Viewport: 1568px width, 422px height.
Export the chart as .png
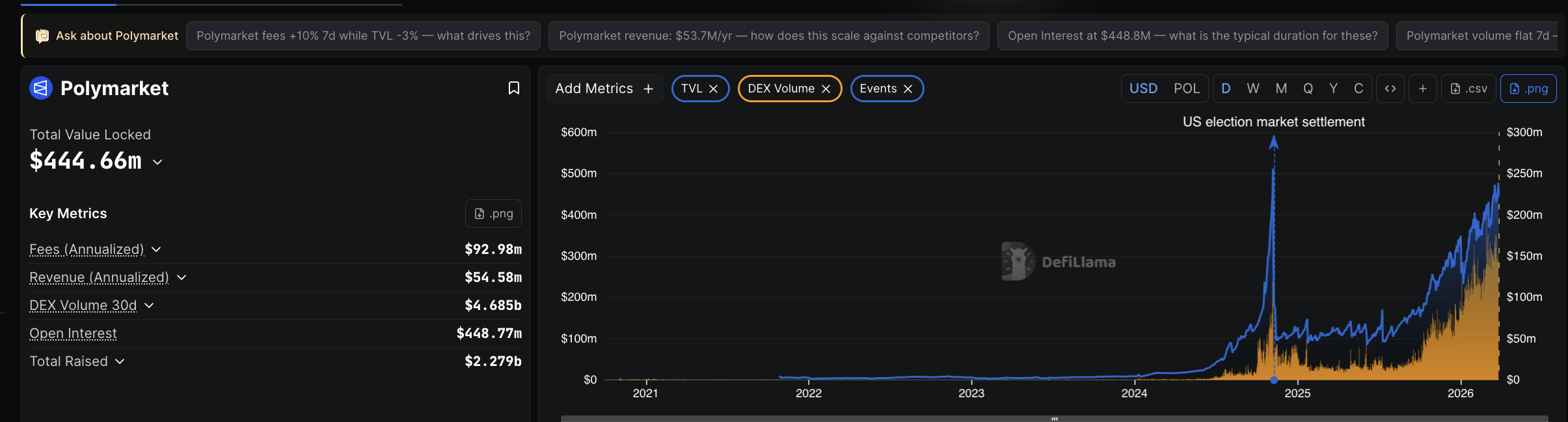point(1528,89)
